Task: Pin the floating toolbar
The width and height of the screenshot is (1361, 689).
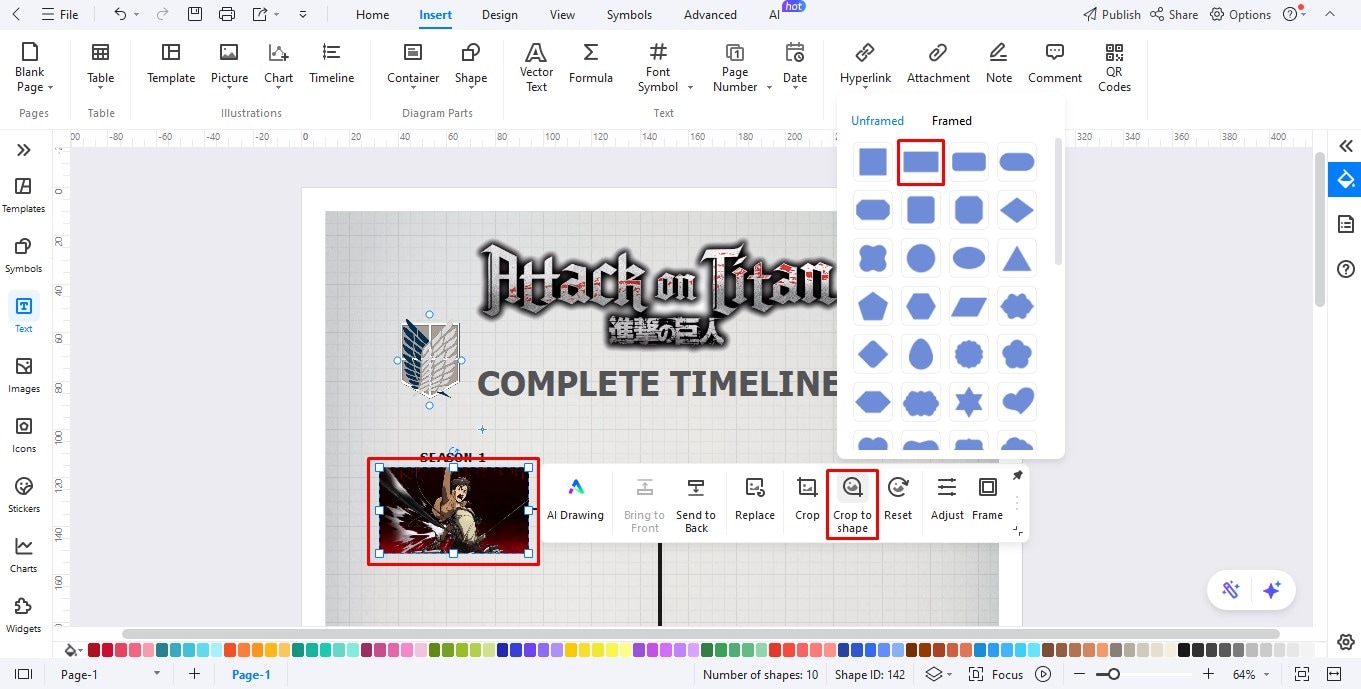Action: [1018, 476]
